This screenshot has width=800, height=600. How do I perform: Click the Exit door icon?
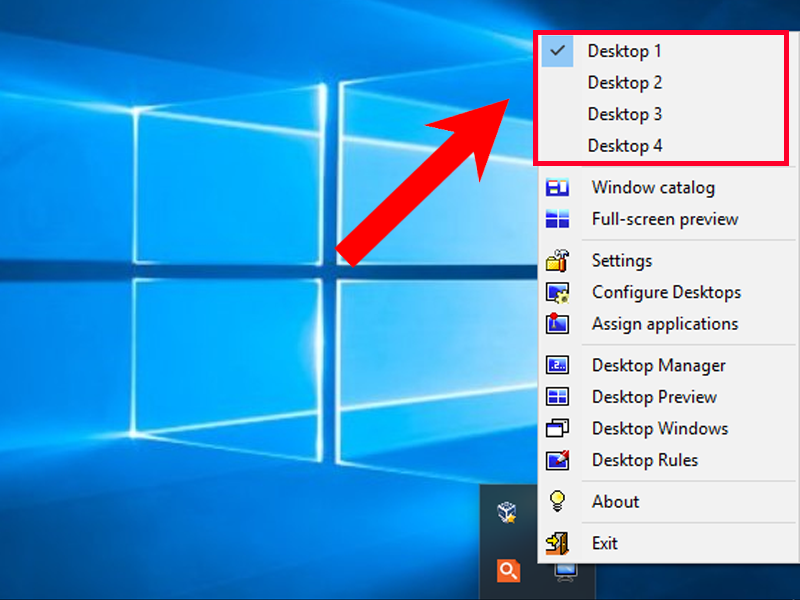coord(557,543)
